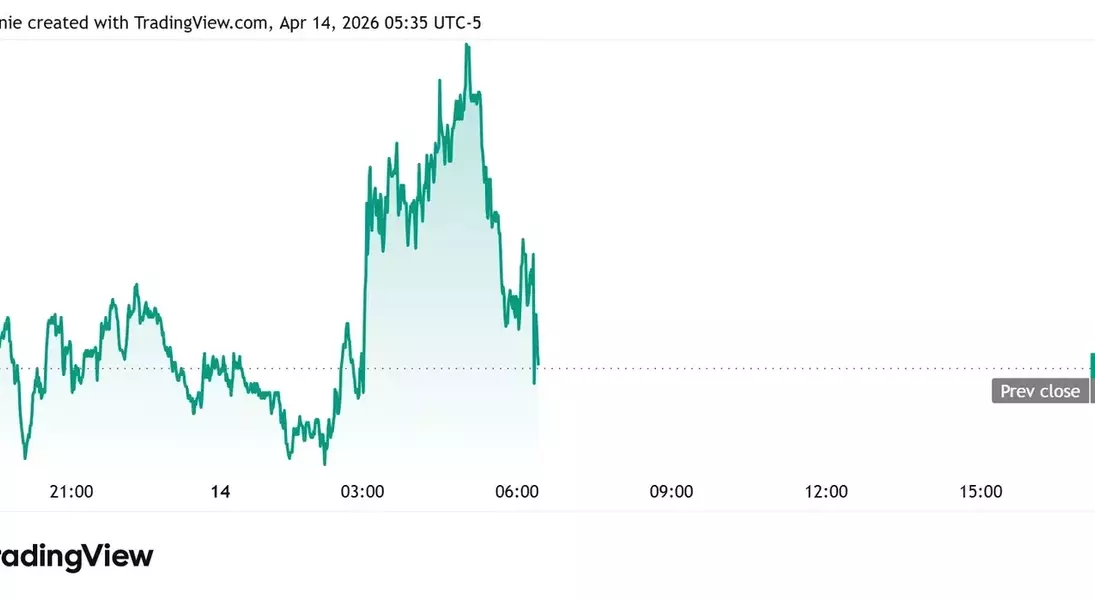Screen dimensions: 1095x600
Task: Click the highest peak of the price line
Action: [467, 46]
